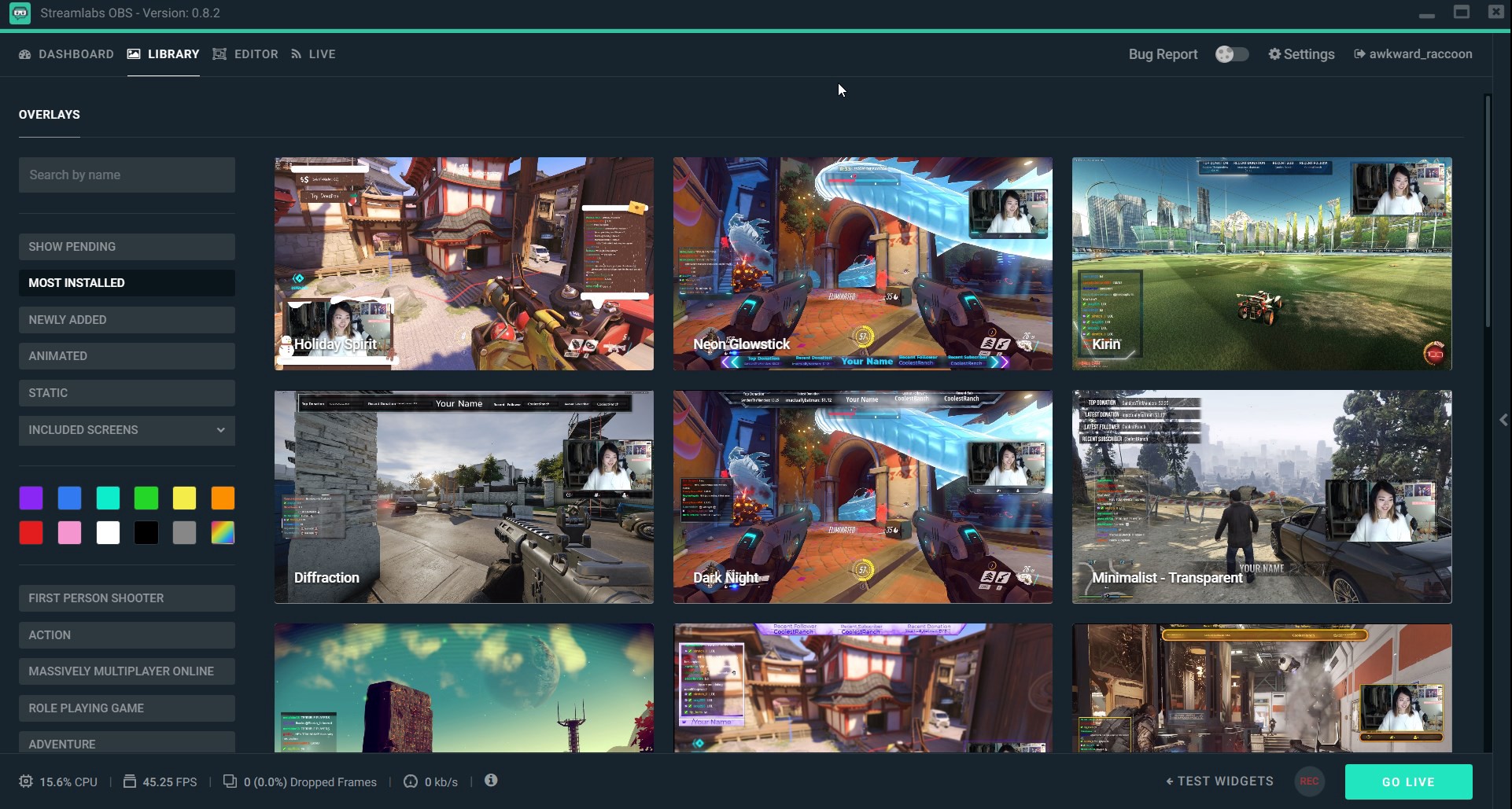The height and width of the screenshot is (809, 1512).
Task: Select the purple color swatch filter
Action: pyautogui.click(x=31, y=498)
